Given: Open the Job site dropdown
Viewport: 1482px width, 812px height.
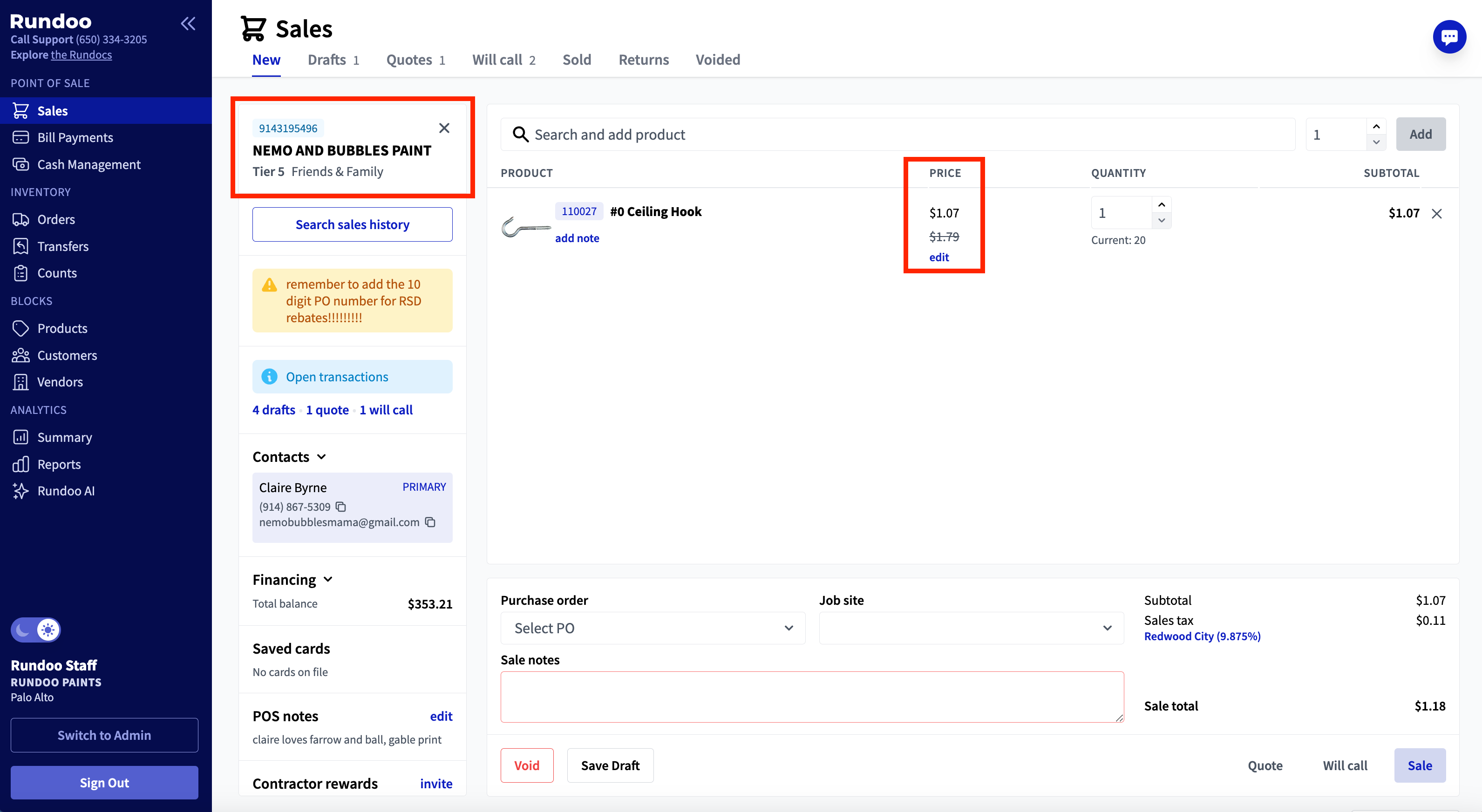Looking at the screenshot, I should tap(971, 628).
